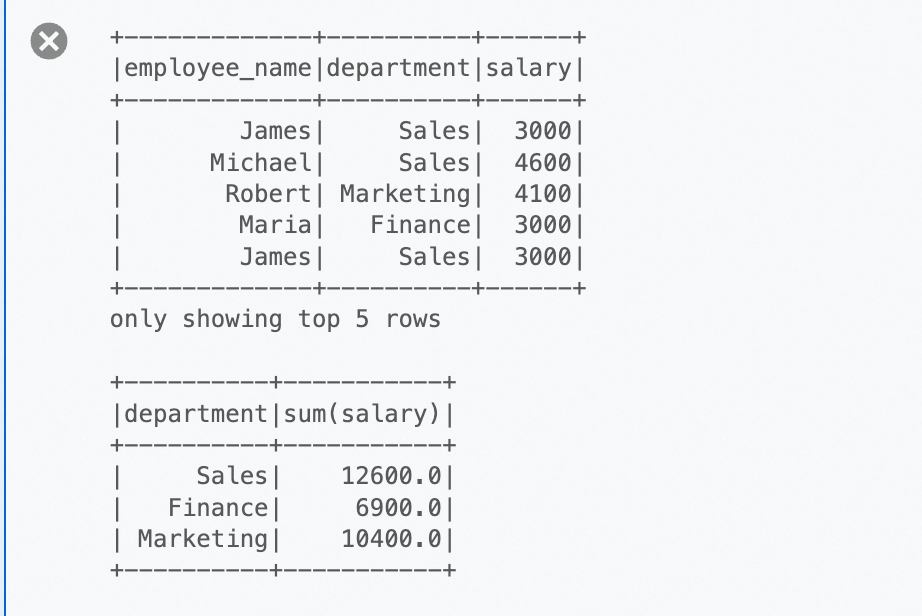The height and width of the screenshot is (616, 922).
Task: Click the Maria employee name cell
Action: point(275,225)
